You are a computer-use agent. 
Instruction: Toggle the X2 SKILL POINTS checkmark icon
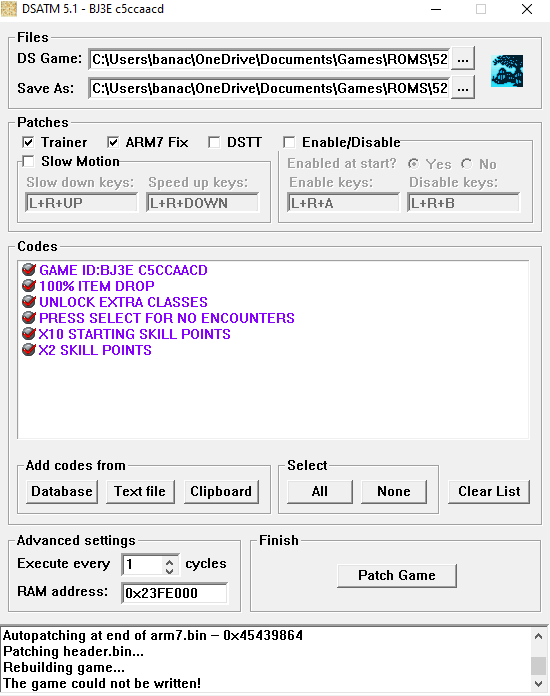29,350
